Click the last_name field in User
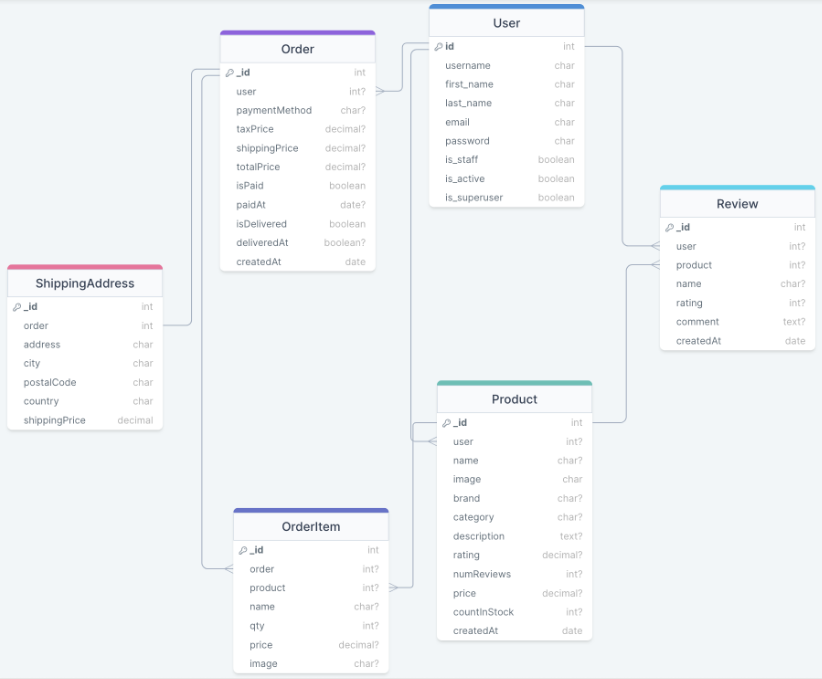 (x=506, y=103)
